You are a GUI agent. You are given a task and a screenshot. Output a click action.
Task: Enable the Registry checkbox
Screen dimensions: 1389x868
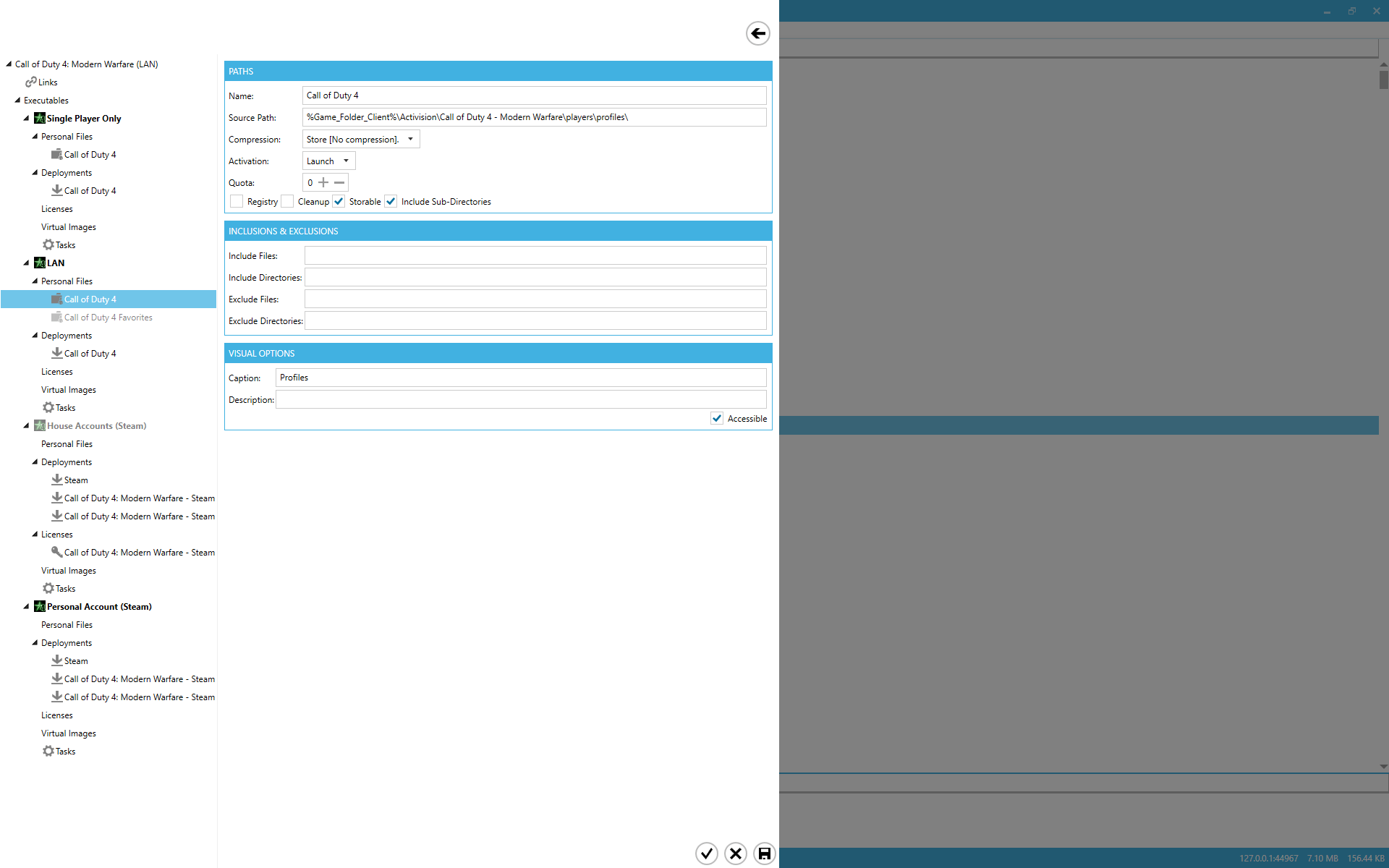click(237, 202)
